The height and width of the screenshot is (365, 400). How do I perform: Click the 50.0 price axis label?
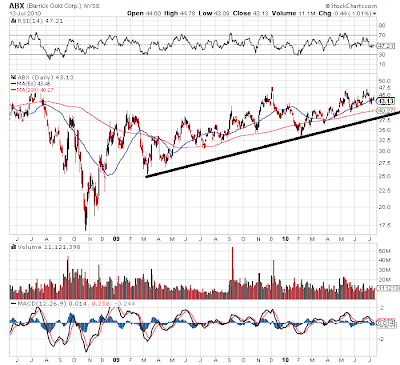coord(385,81)
